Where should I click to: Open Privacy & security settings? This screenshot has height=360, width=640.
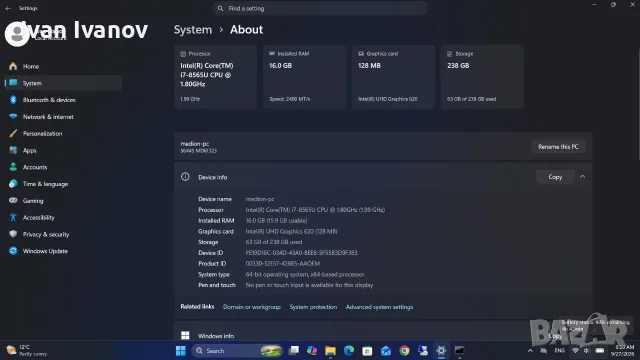[63, 234]
